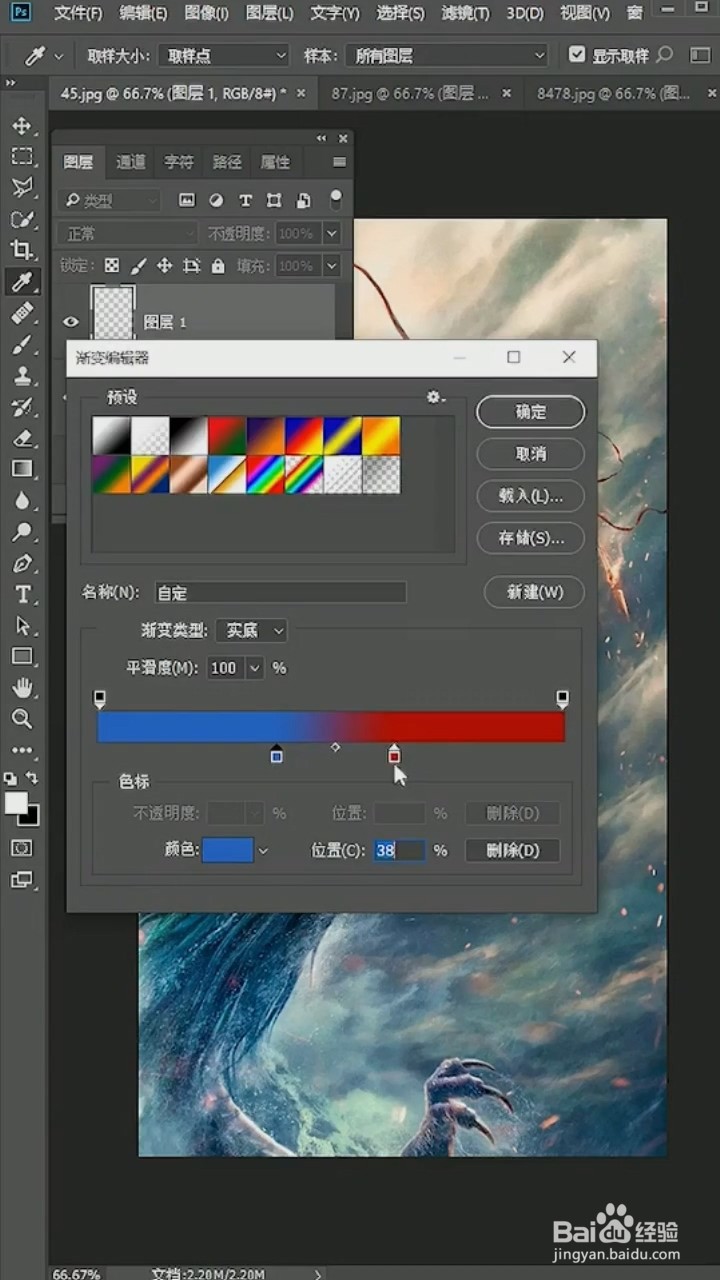Hide 图层 1 with the eye icon
This screenshot has width=720, height=1280.
[71, 322]
